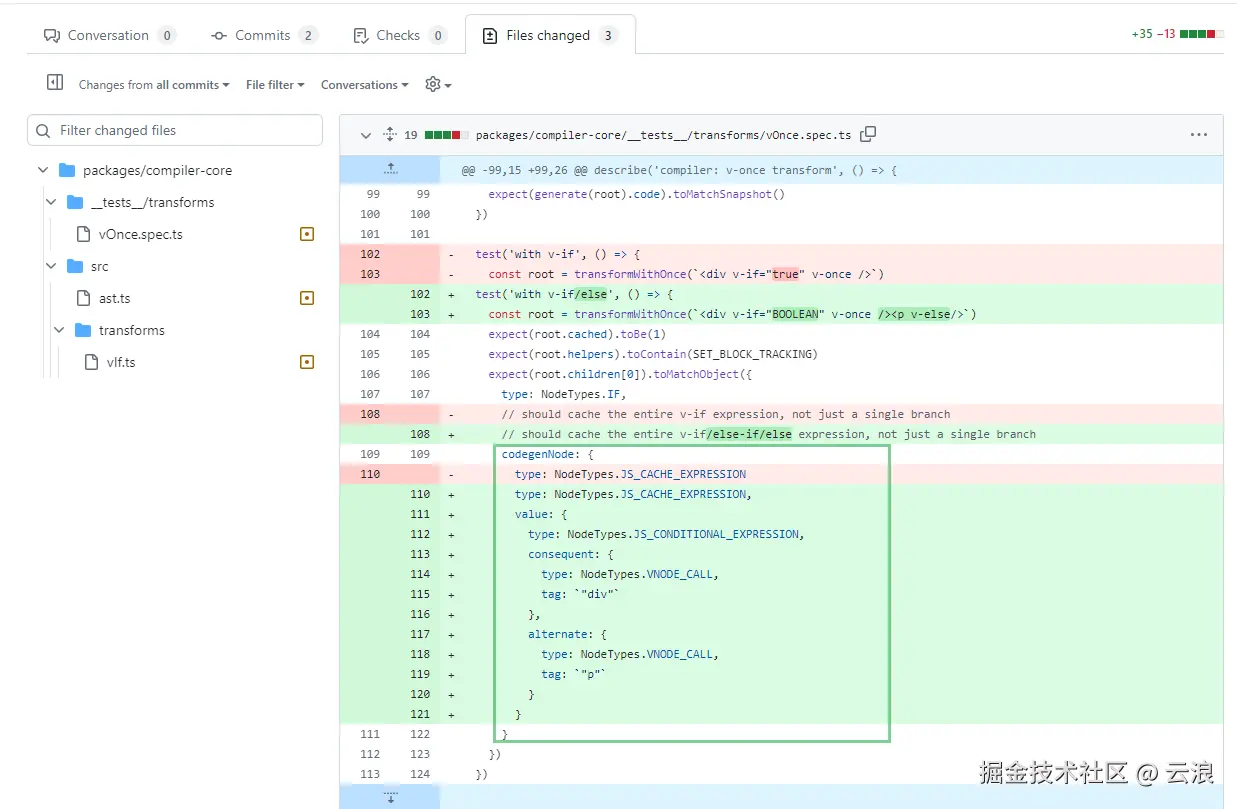Click new line number 121
This screenshot has width=1237, height=809.
(420, 714)
